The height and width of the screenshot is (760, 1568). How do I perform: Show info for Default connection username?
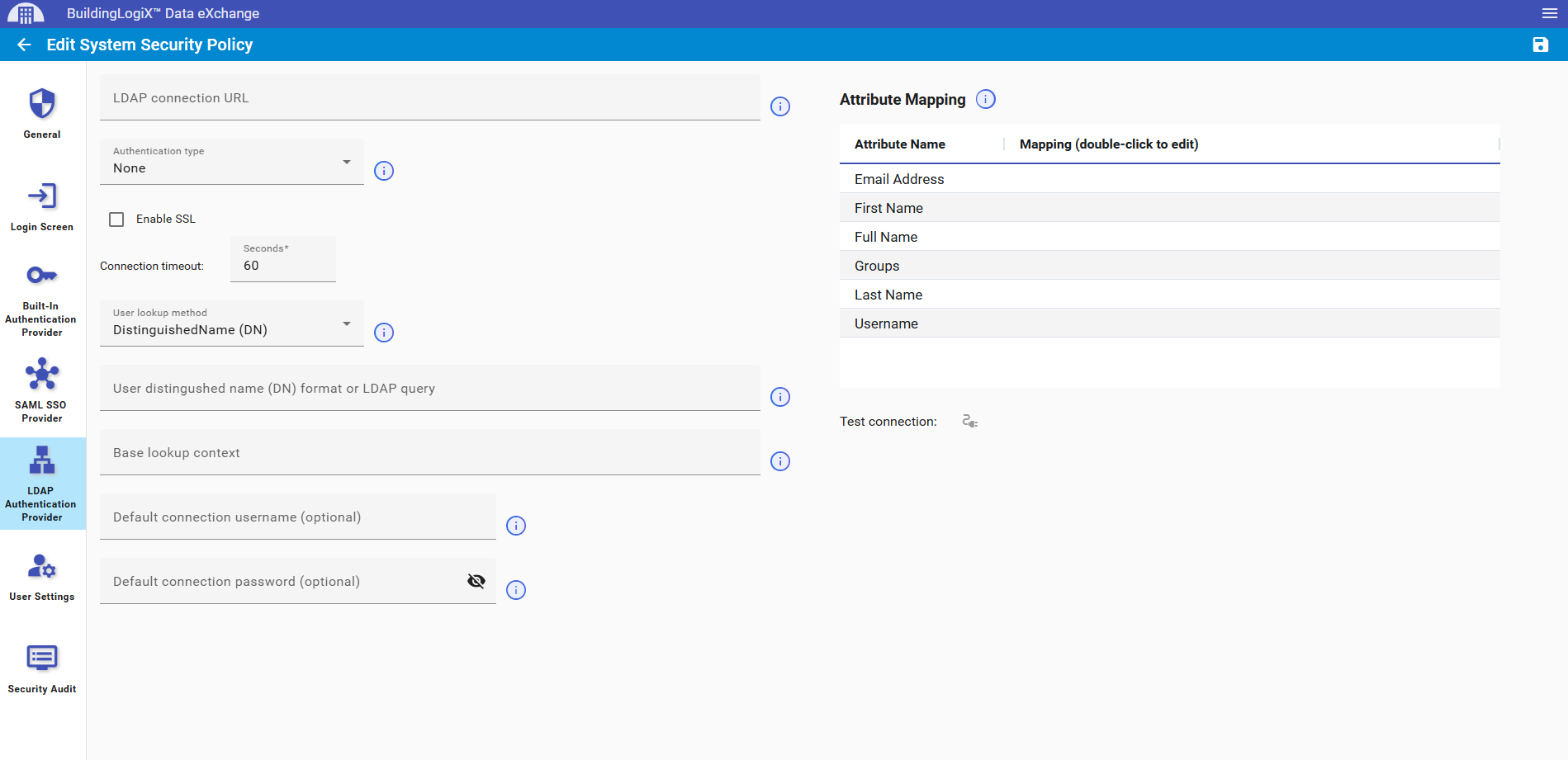point(516,526)
